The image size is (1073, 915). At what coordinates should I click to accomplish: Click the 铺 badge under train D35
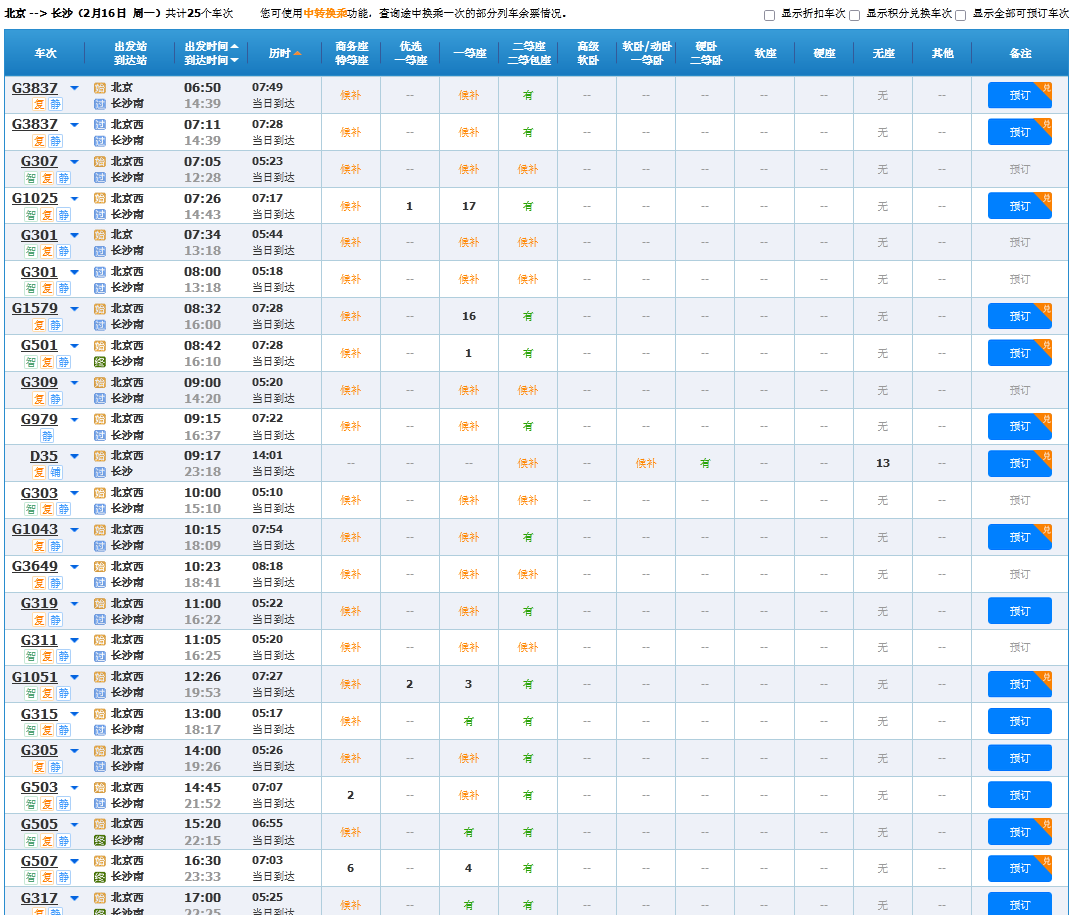click(x=56, y=473)
